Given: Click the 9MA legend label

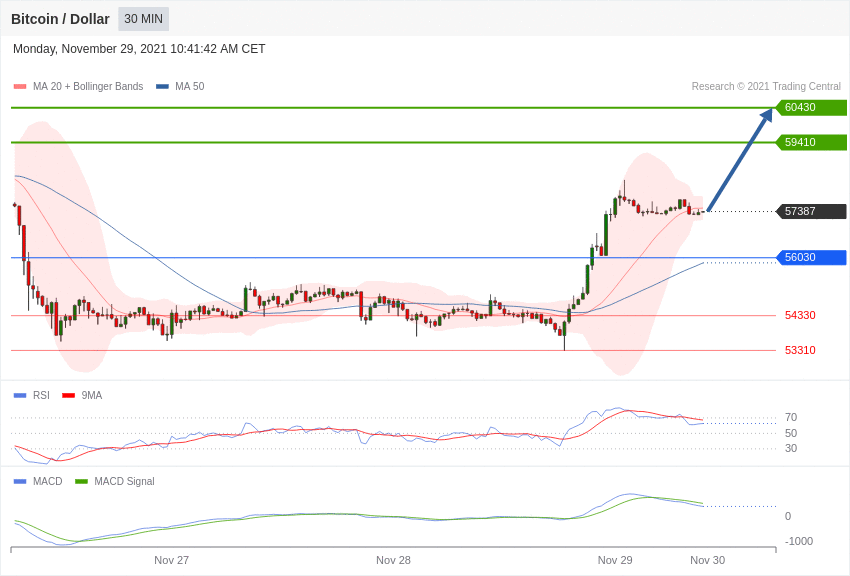Looking at the screenshot, I should coord(92,396).
